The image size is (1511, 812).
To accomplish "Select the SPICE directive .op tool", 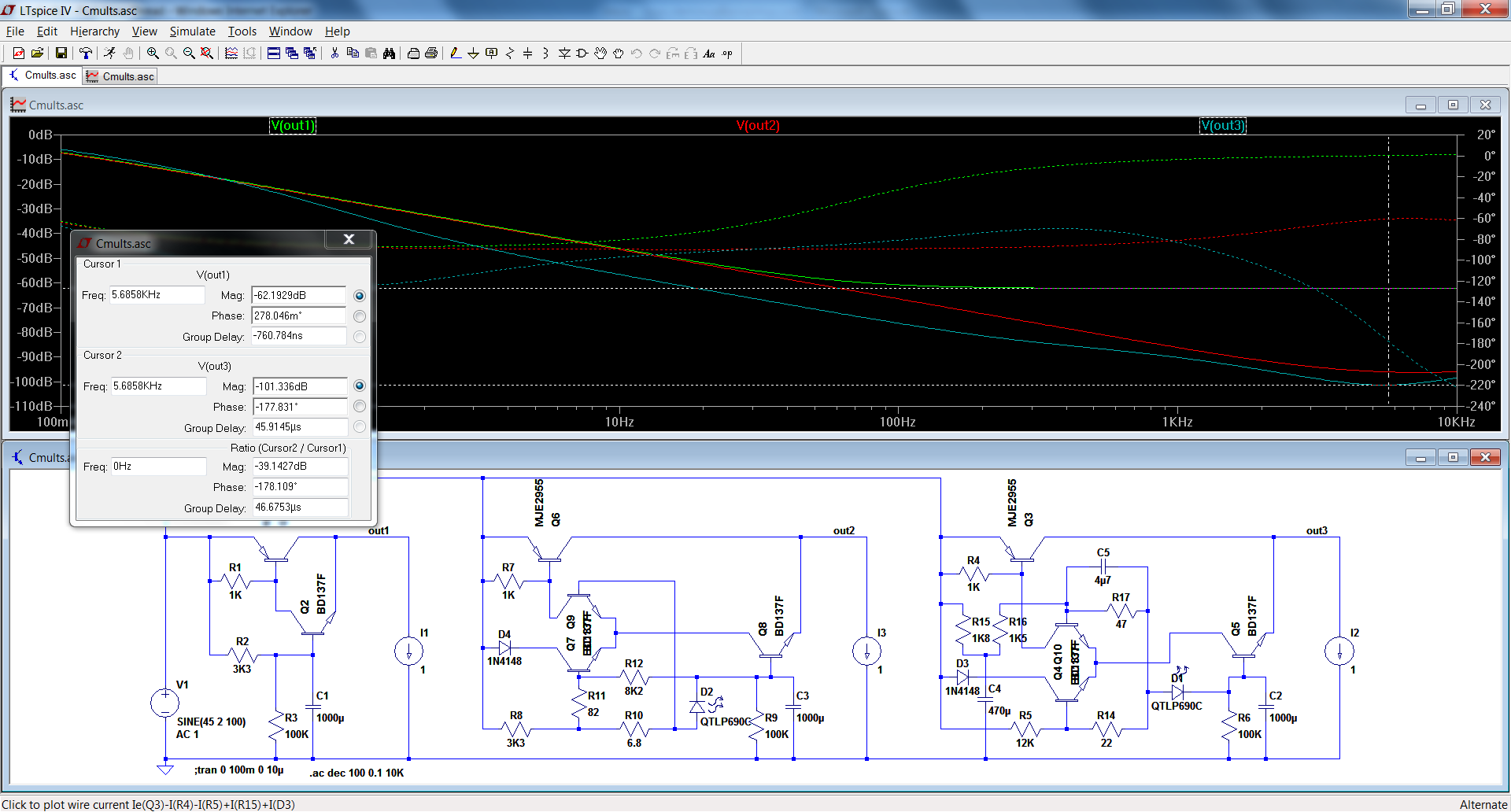I will tap(727, 54).
